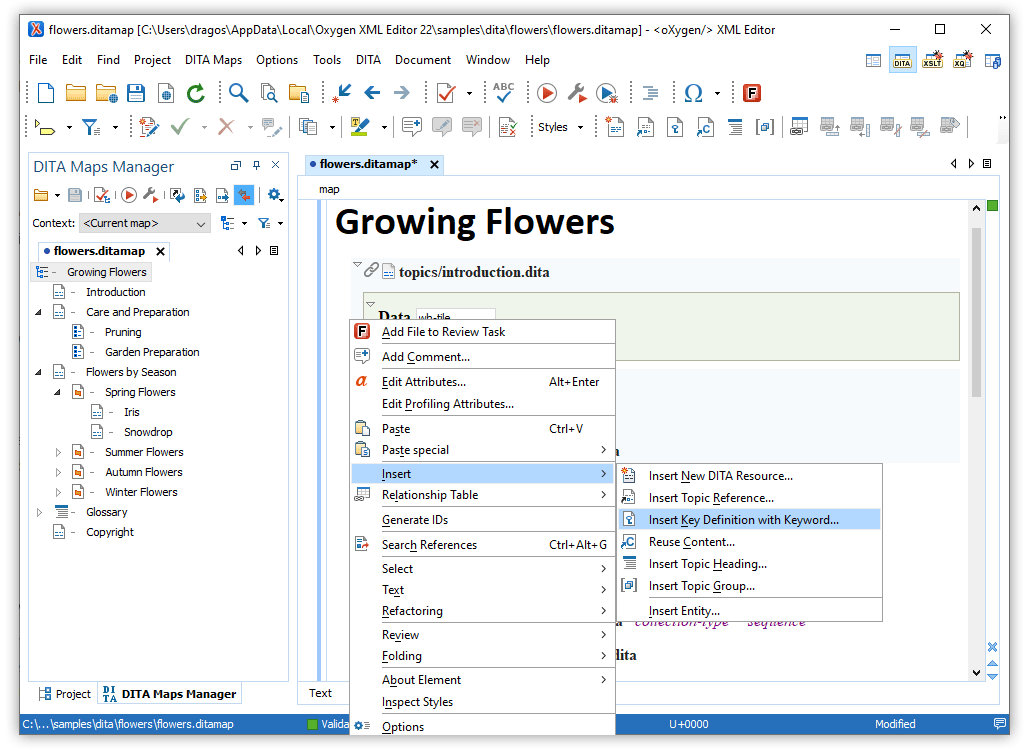Collapse the Care and Preparation tree node
The height and width of the screenshot is (750, 1030).
[x=38, y=312]
